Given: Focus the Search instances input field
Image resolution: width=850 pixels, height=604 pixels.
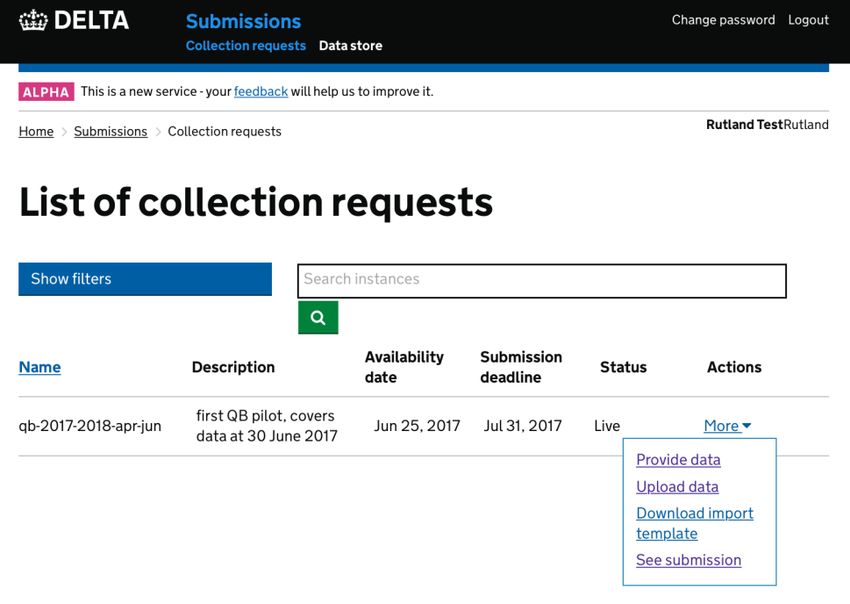Looking at the screenshot, I should coord(542,281).
